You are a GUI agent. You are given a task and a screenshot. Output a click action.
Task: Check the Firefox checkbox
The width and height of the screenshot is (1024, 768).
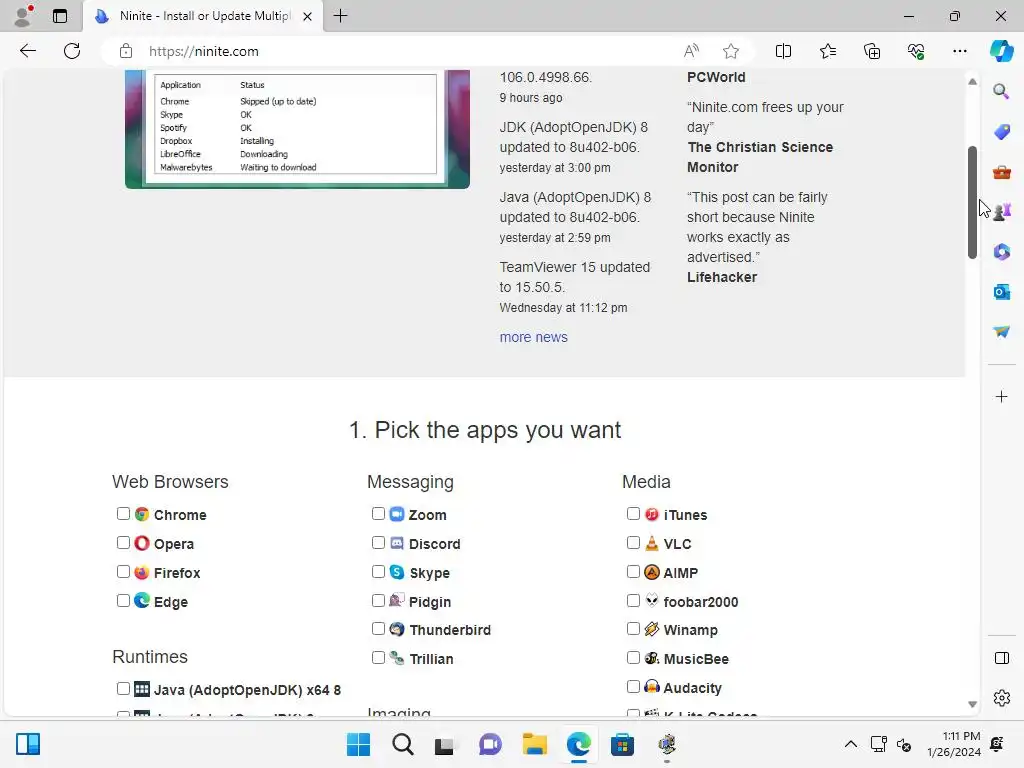pos(123,571)
